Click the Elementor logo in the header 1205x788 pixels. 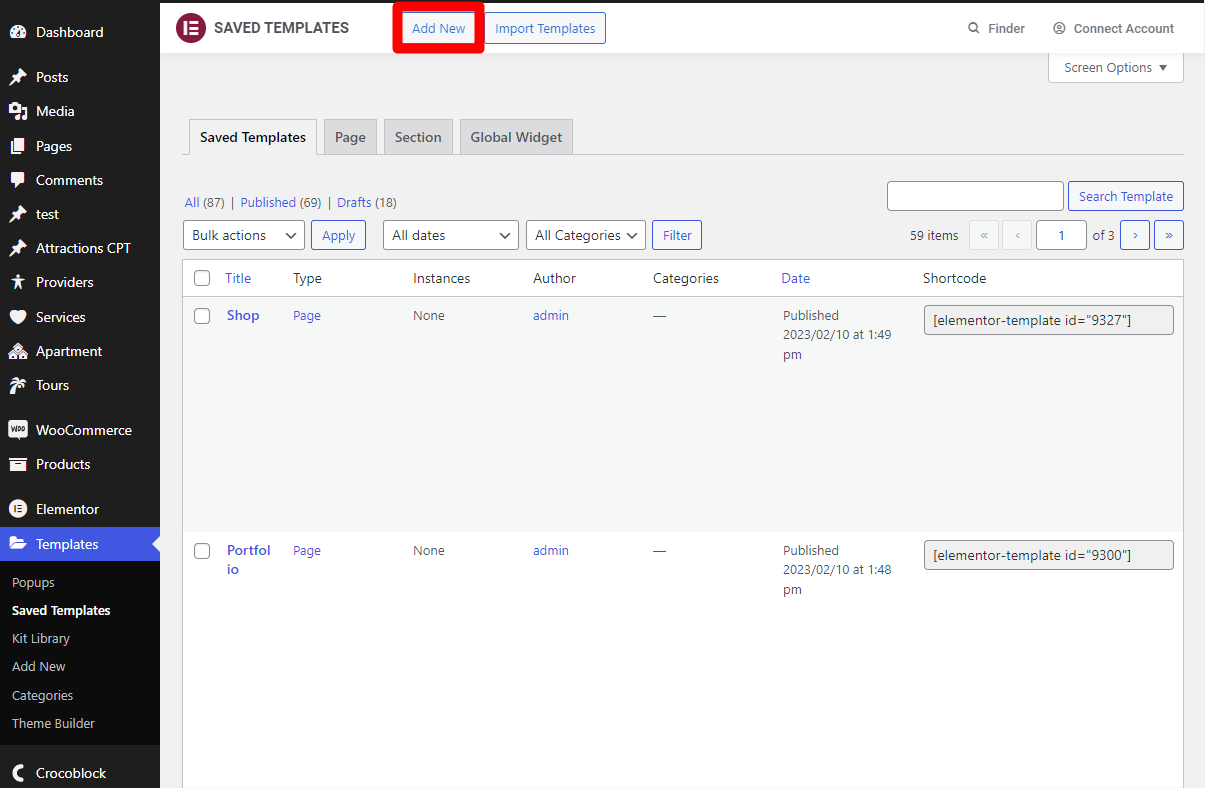pyautogui.click(x=190, y=28)
